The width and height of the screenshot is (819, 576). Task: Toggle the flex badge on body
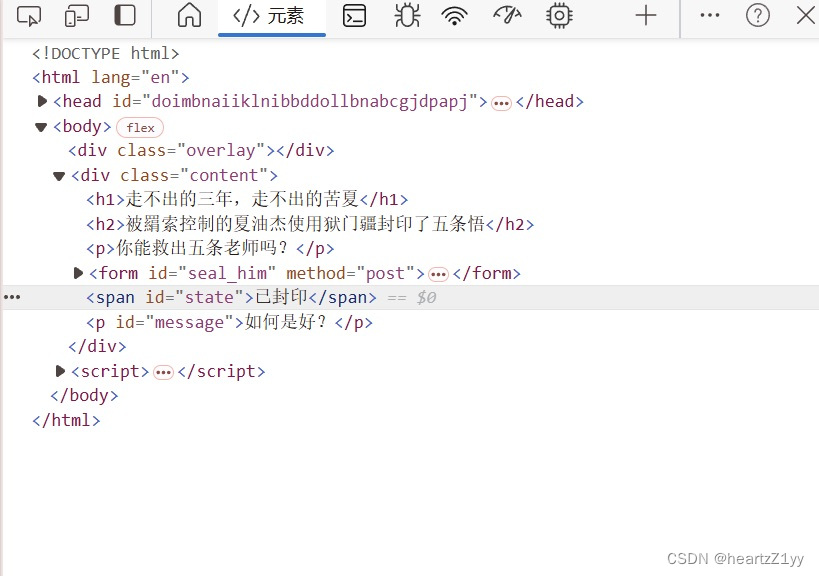[140, 127]
